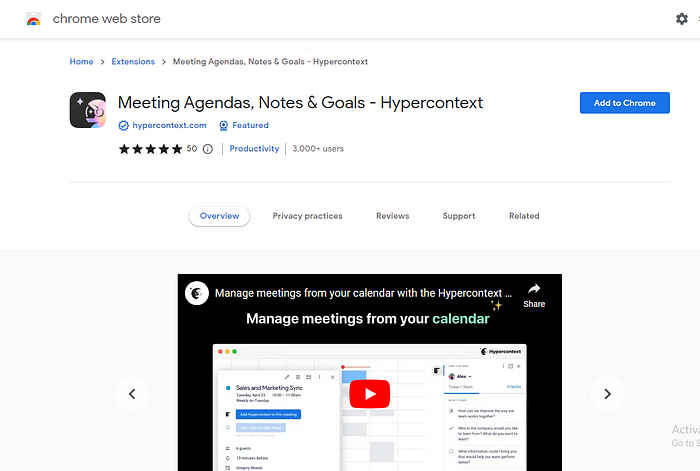Click the rating count '50'
This screenshot has height=471, width=700.
192,149
